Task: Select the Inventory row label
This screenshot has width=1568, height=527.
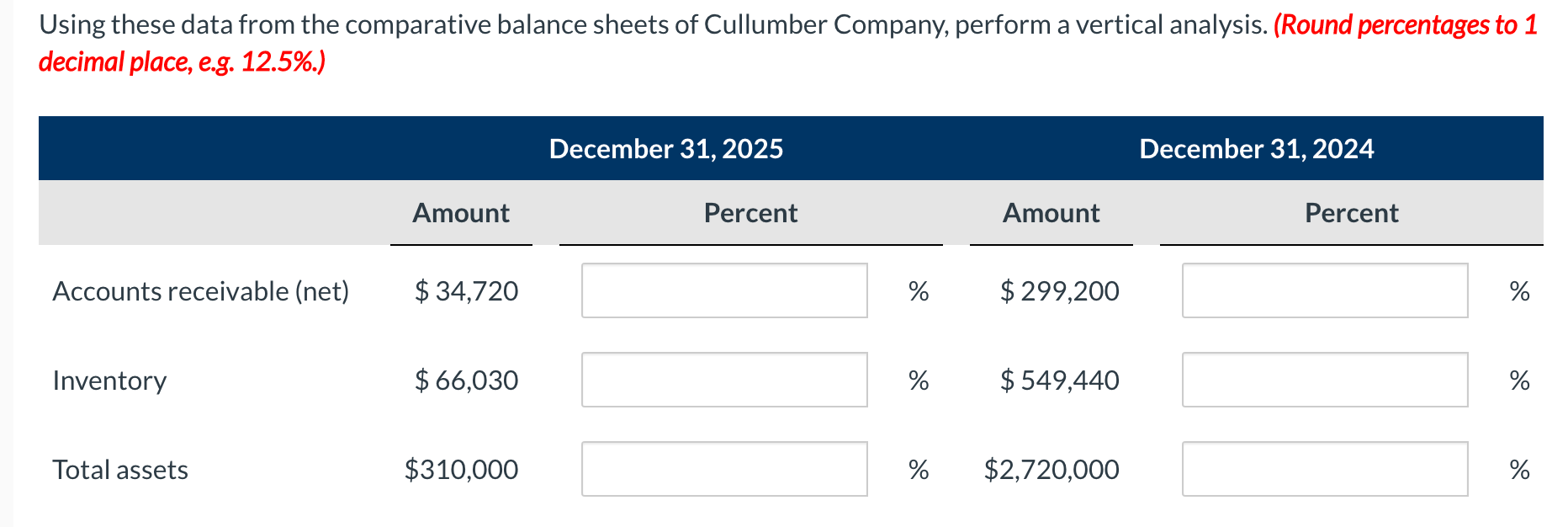Action: [109, 381]
